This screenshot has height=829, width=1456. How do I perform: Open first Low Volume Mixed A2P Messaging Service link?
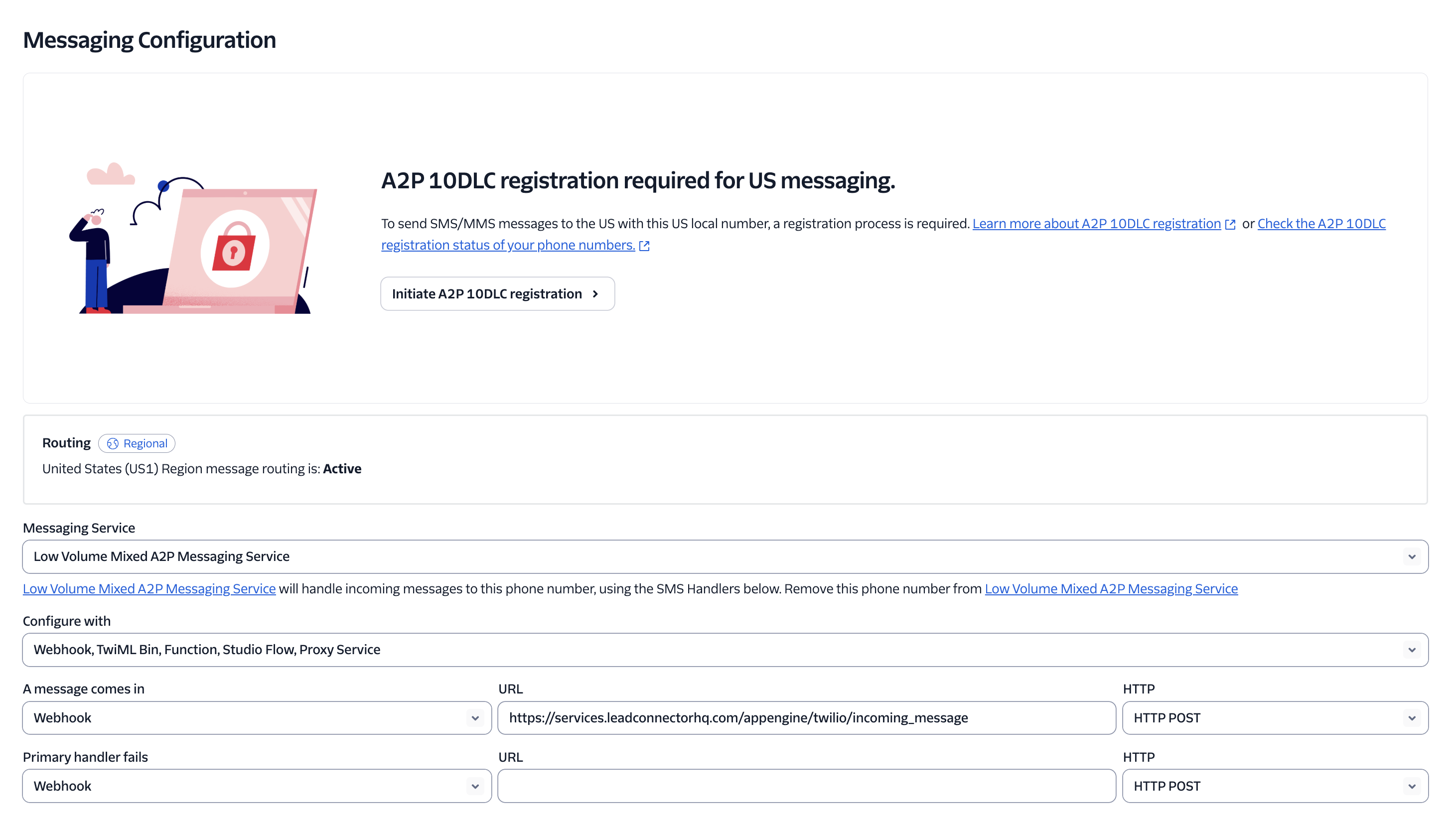149,589
